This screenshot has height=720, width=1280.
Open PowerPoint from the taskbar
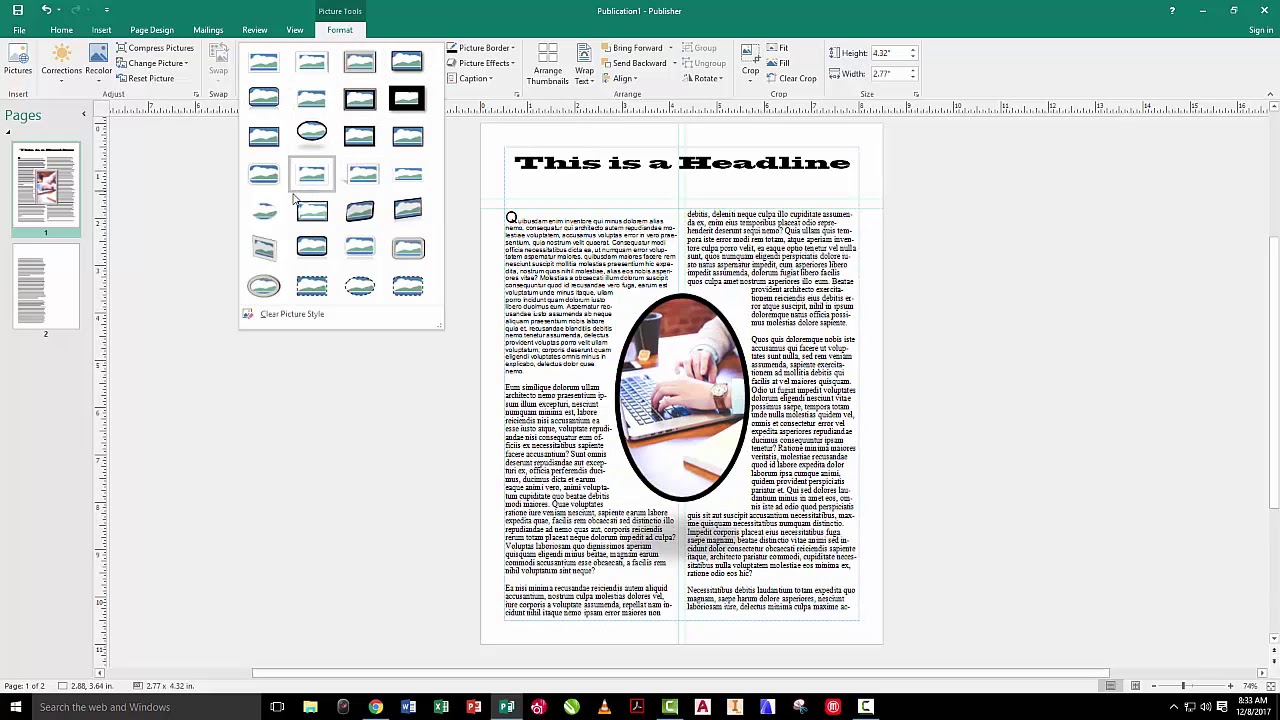474,707
